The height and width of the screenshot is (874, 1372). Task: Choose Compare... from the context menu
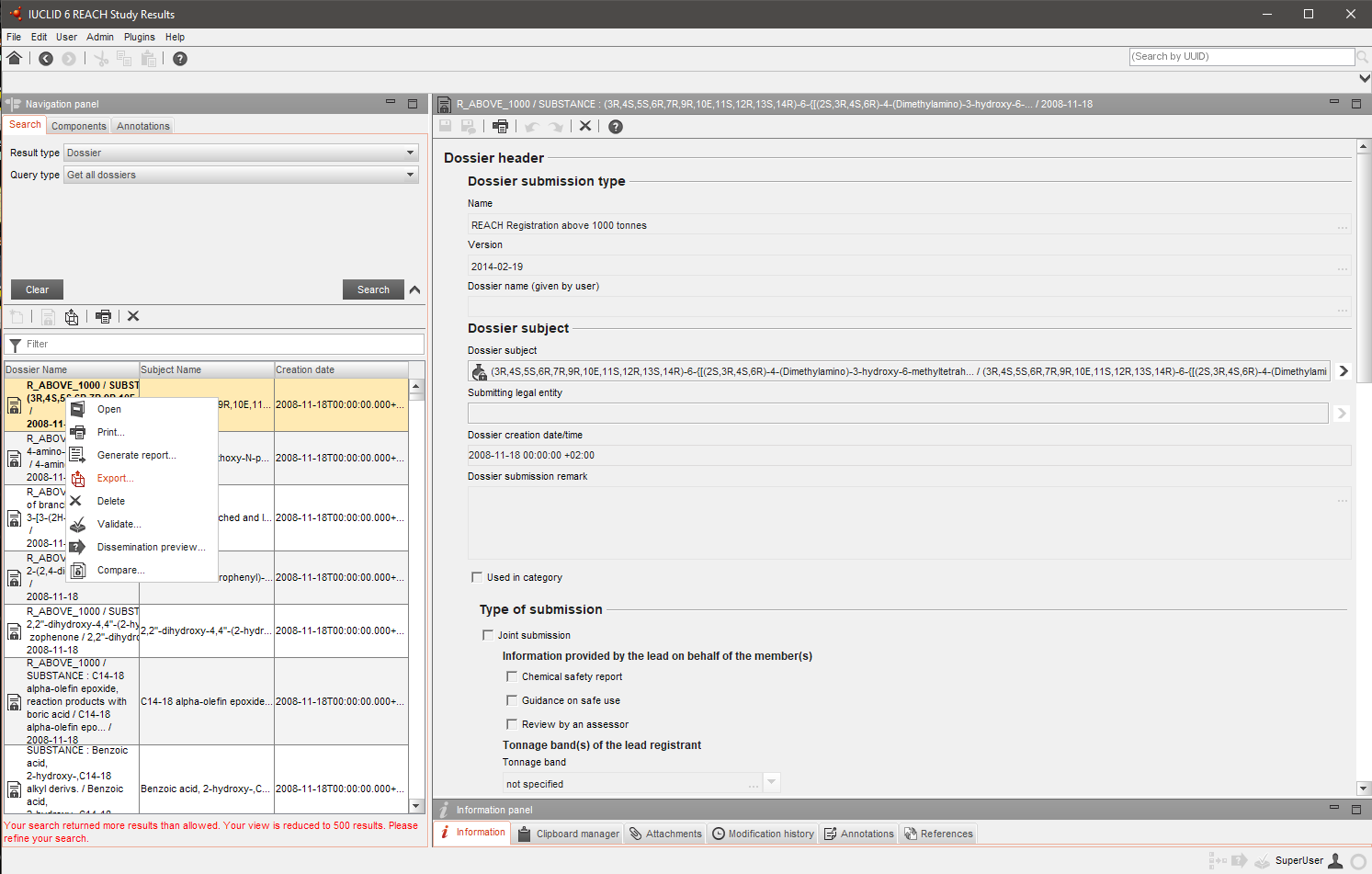[142, 570]
